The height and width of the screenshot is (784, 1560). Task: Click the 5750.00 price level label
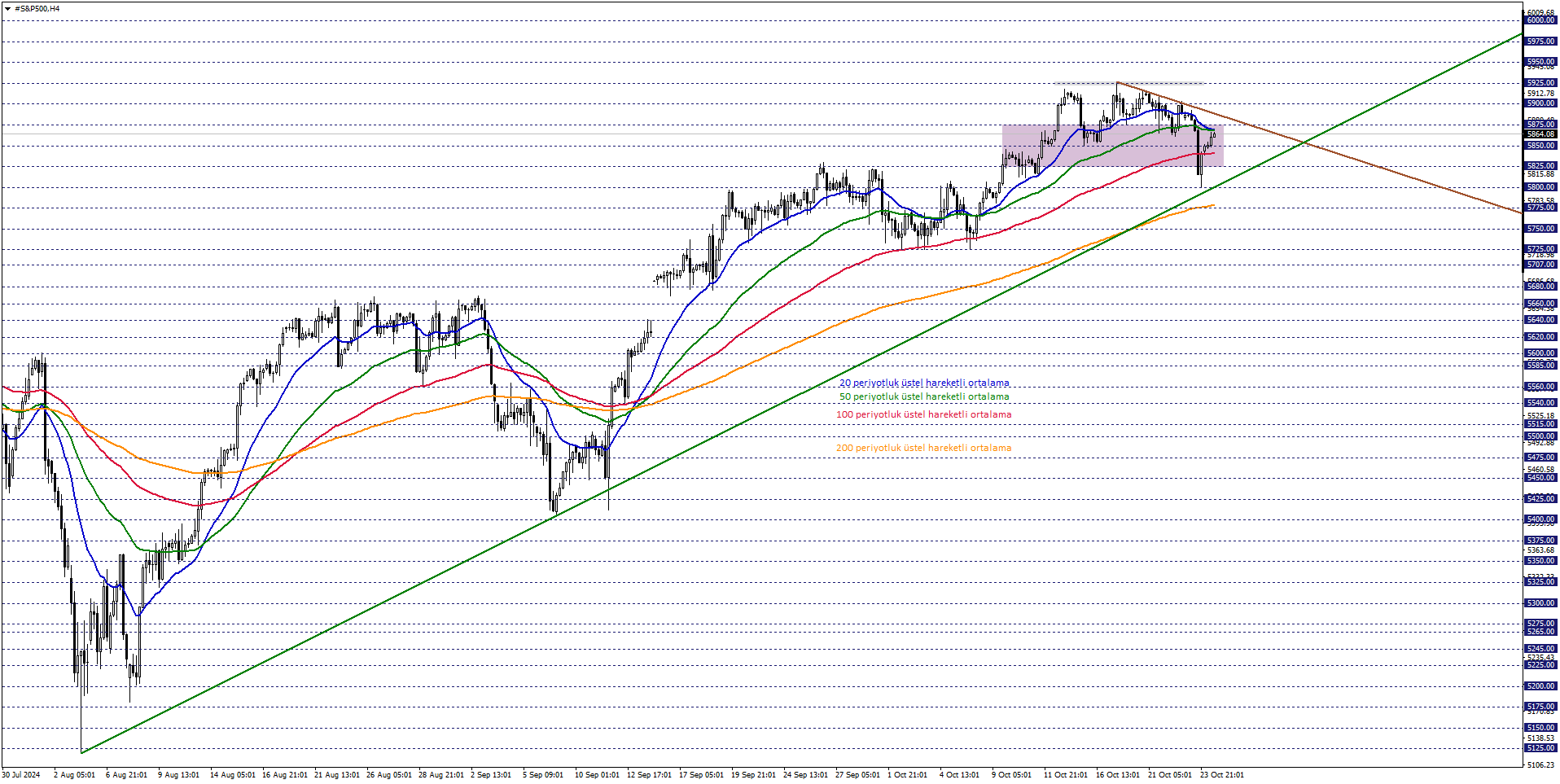(1540, 229)
